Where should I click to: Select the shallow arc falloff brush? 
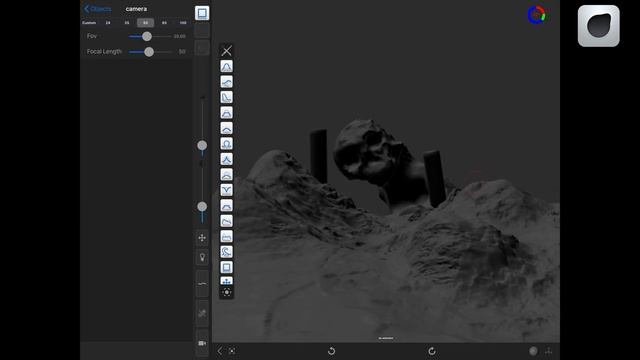[x=227, y=128]
